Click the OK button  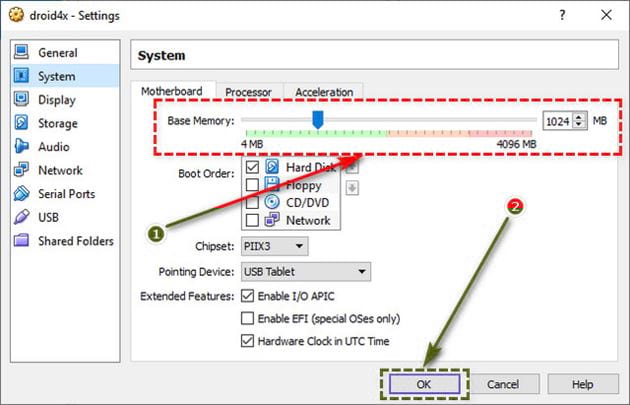point(424,384)
